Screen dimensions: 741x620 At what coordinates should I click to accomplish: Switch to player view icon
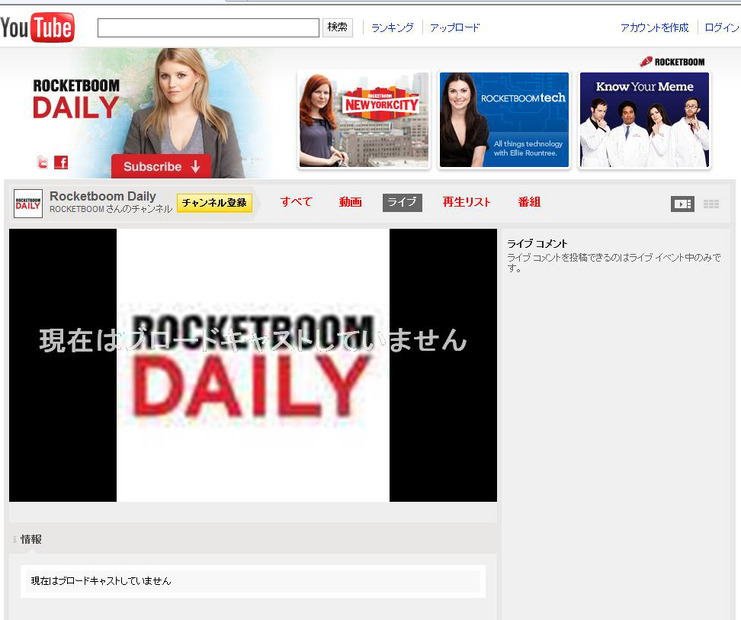point(682,204)
